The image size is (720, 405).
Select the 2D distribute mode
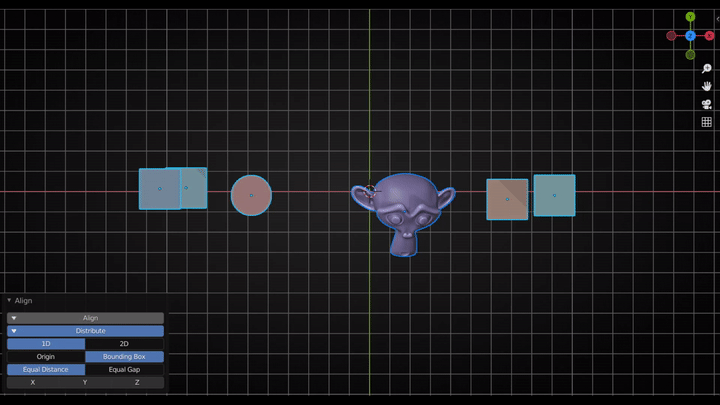[124, 344]
